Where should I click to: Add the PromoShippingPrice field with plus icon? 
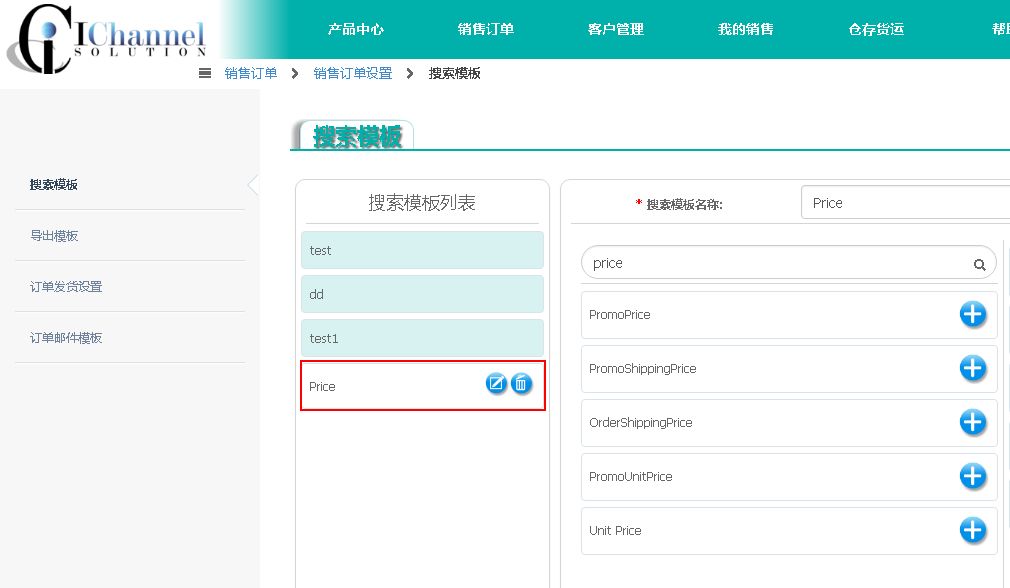point(973,368)
